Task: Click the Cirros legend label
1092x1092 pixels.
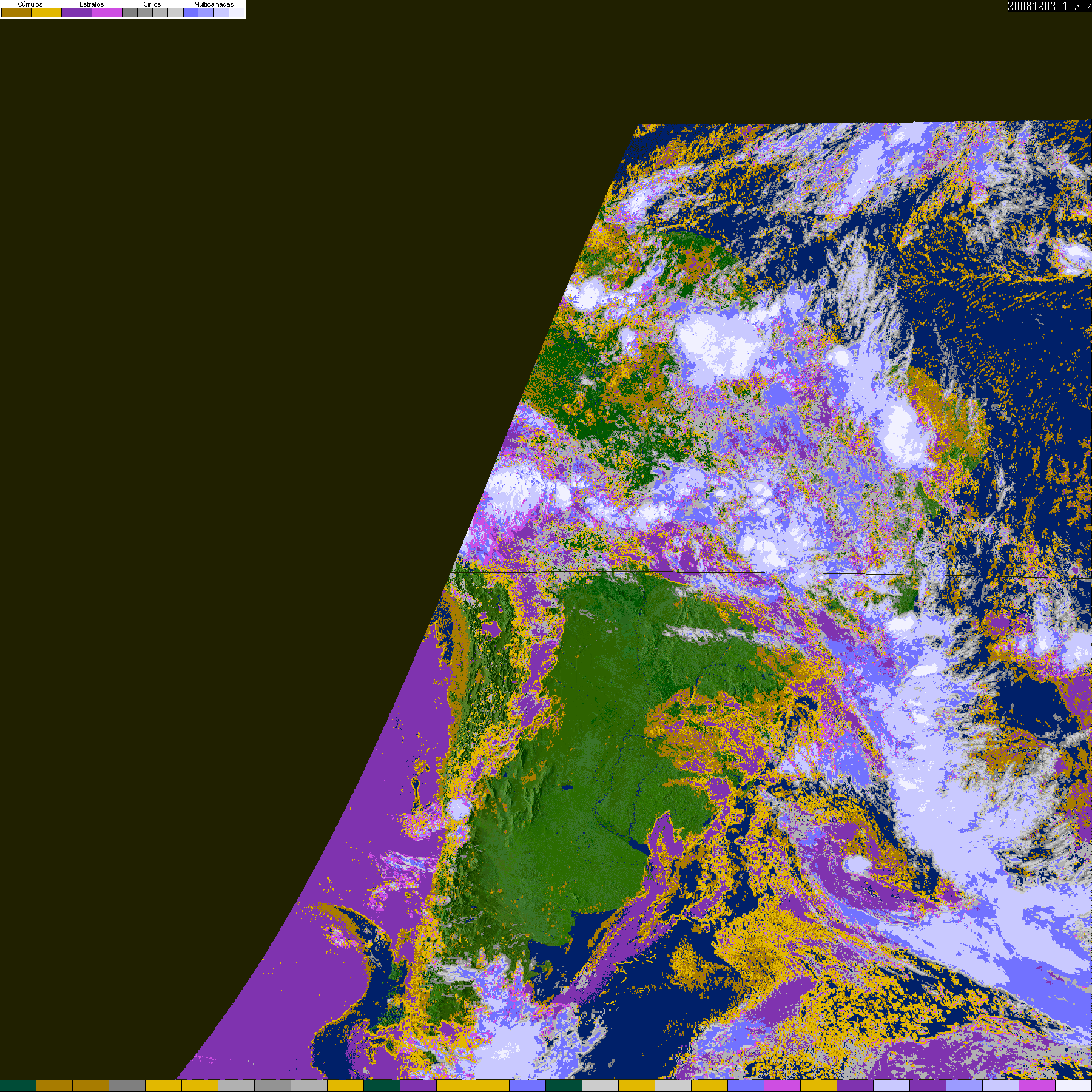Action: click(152, 4)
